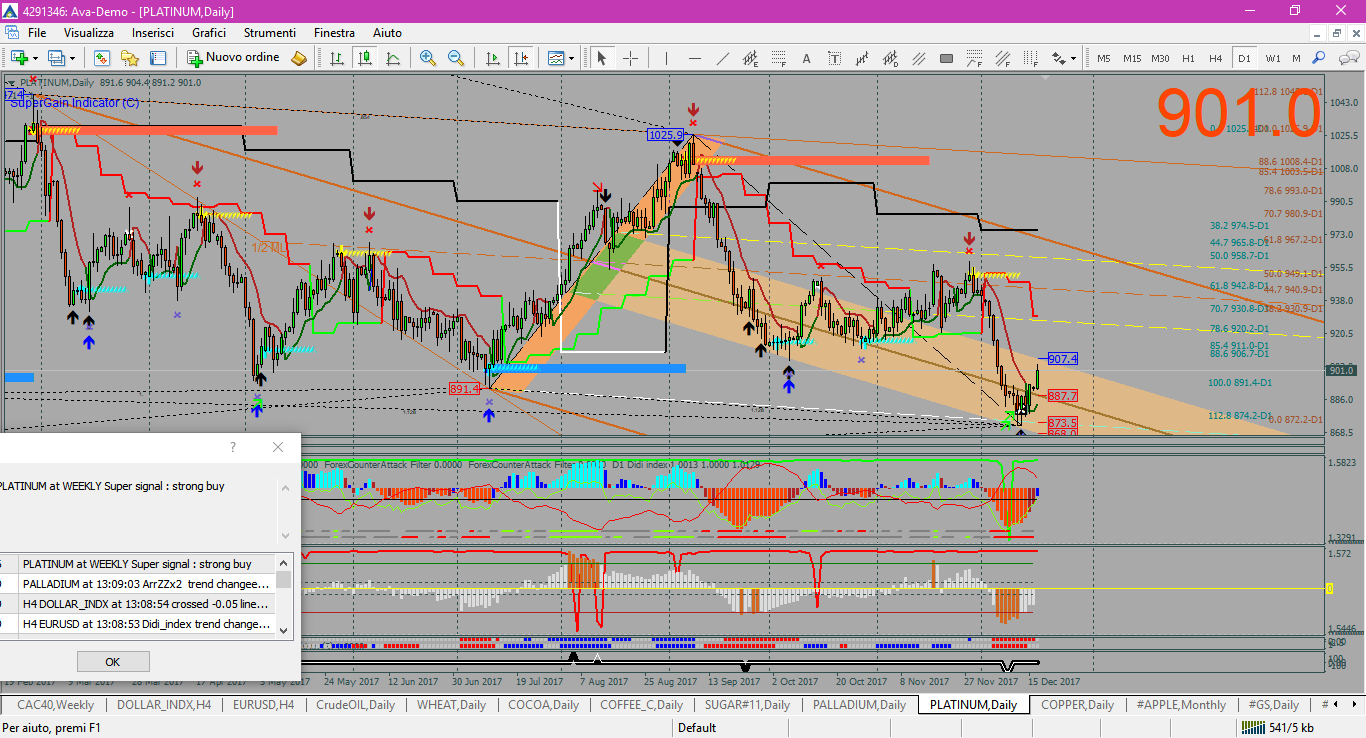Open the Grafici menu
The width and height of the screenshot is (1366, 738).
coord(209,33)
